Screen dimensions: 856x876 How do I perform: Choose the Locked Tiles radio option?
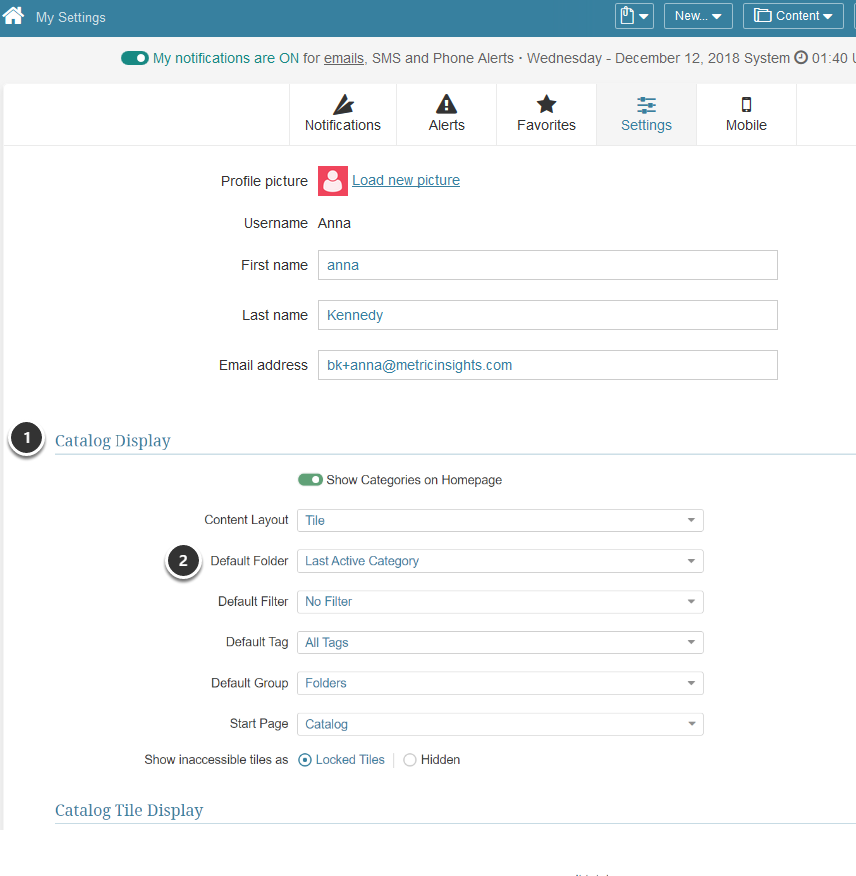(x=305, y=760)
